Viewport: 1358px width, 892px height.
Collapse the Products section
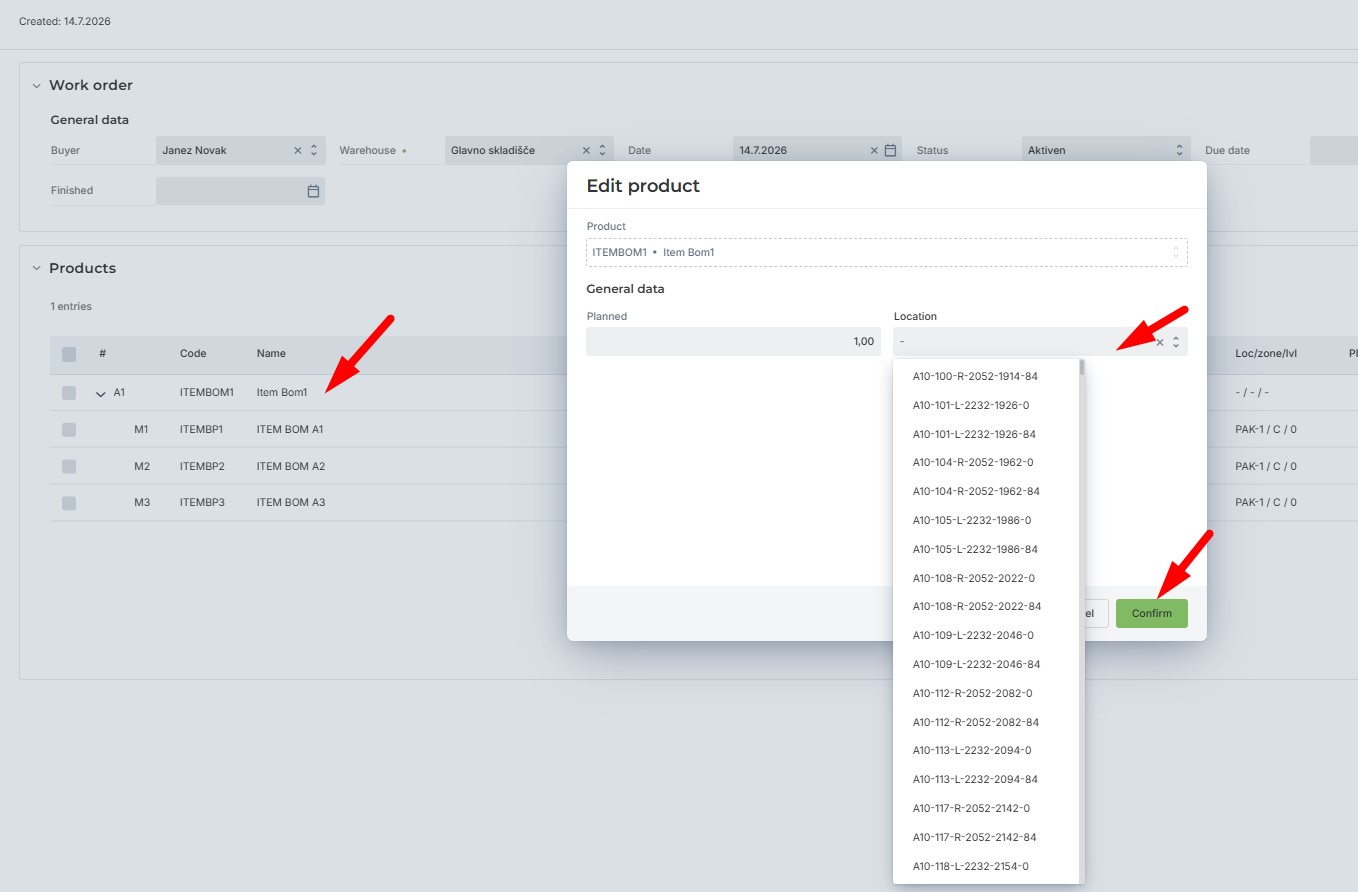[x=36, y=268]
